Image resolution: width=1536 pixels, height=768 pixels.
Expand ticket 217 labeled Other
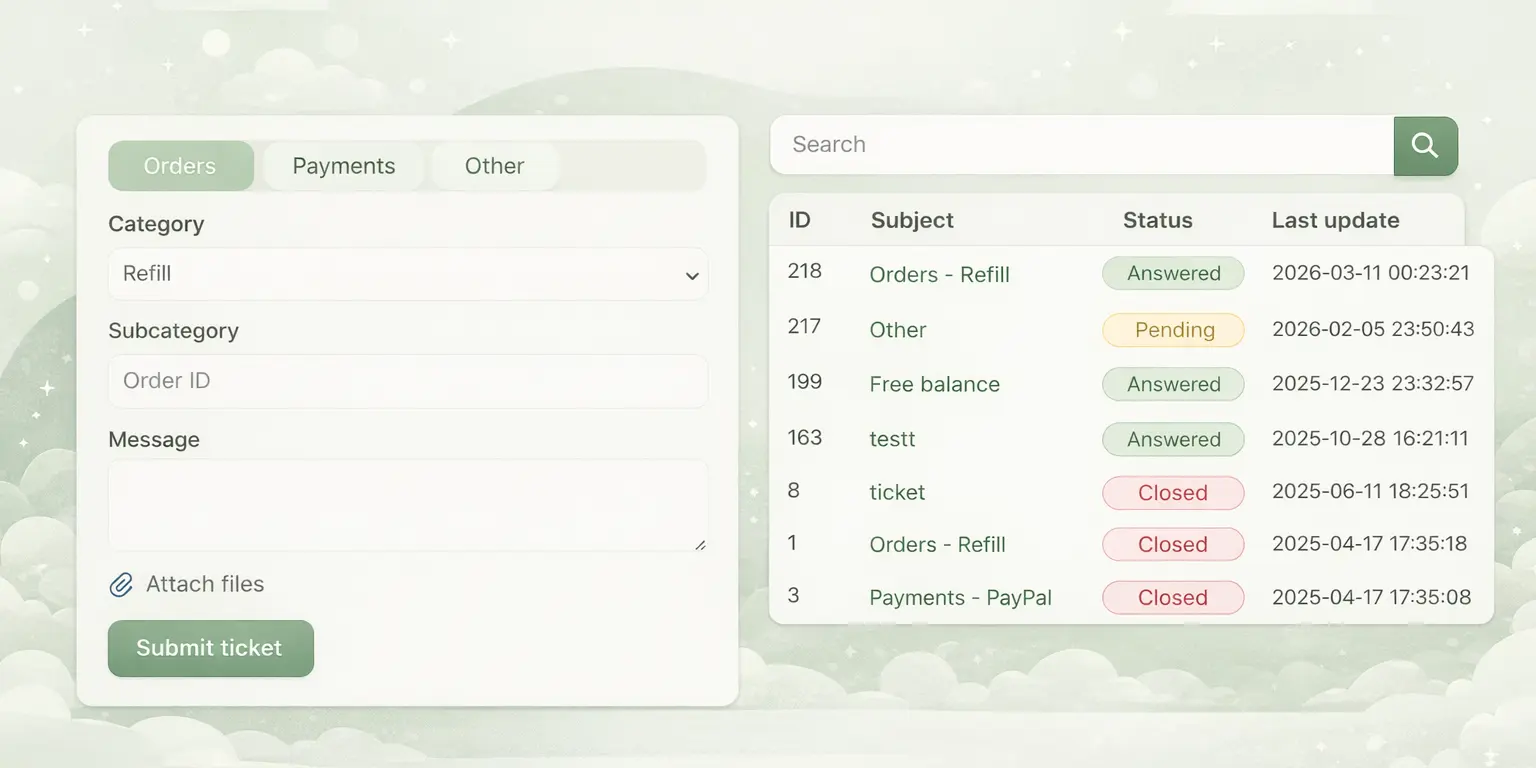[x=897, y=330]
